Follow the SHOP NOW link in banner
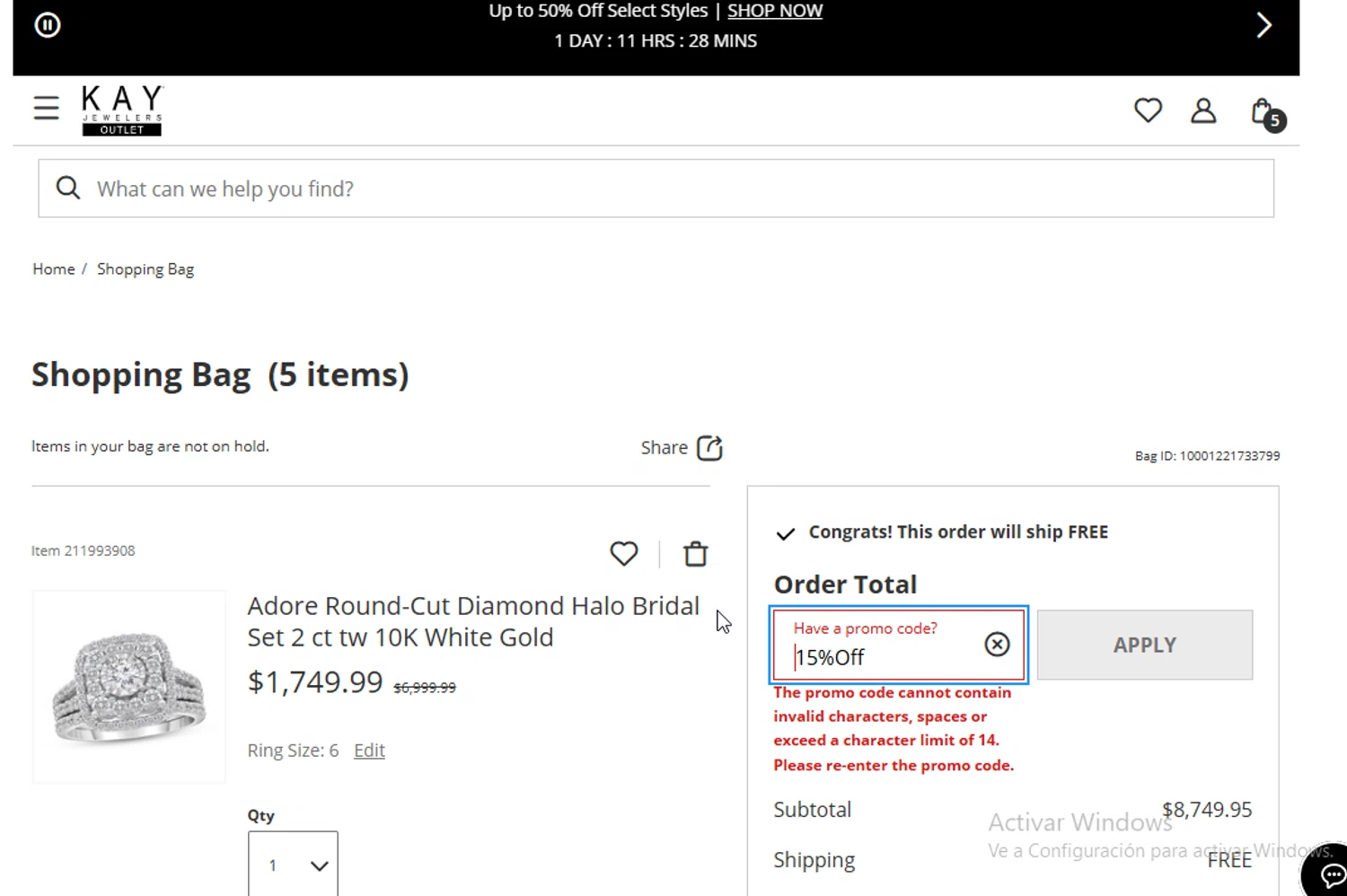Screen dimensions: 1347x896 (x=775, y=11)
